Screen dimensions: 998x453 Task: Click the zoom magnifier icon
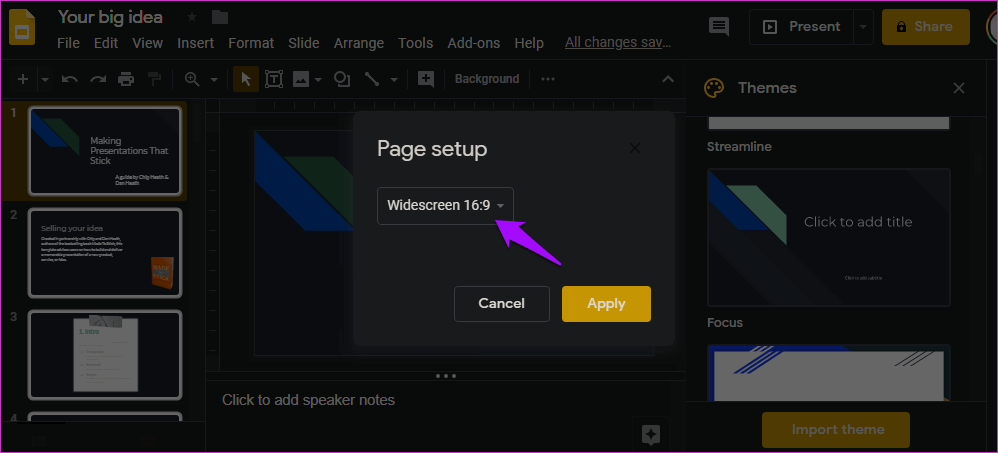(x=192, y=80)
